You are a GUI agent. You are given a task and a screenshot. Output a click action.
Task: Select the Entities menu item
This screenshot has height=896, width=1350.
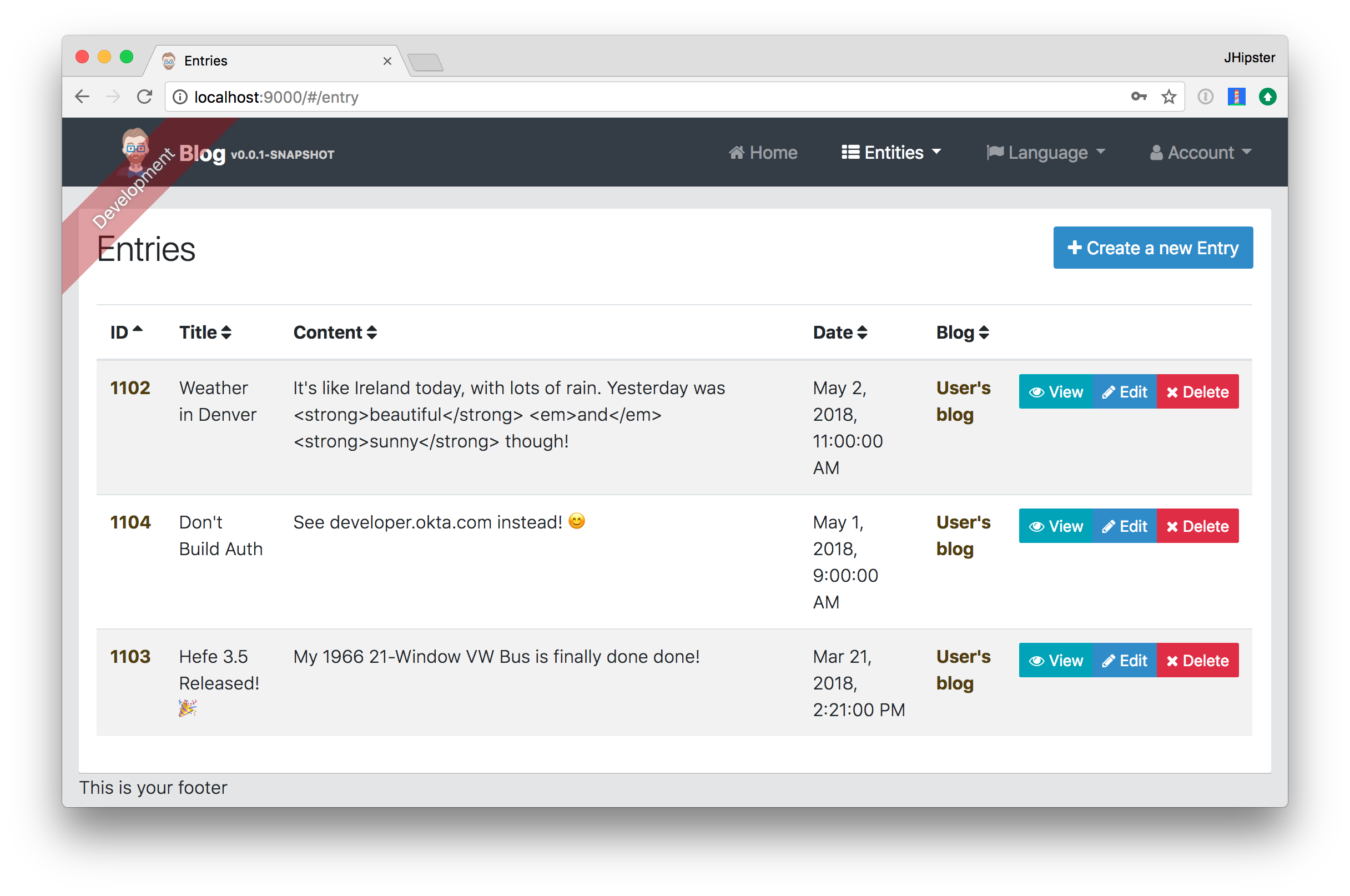pos(890,152)
